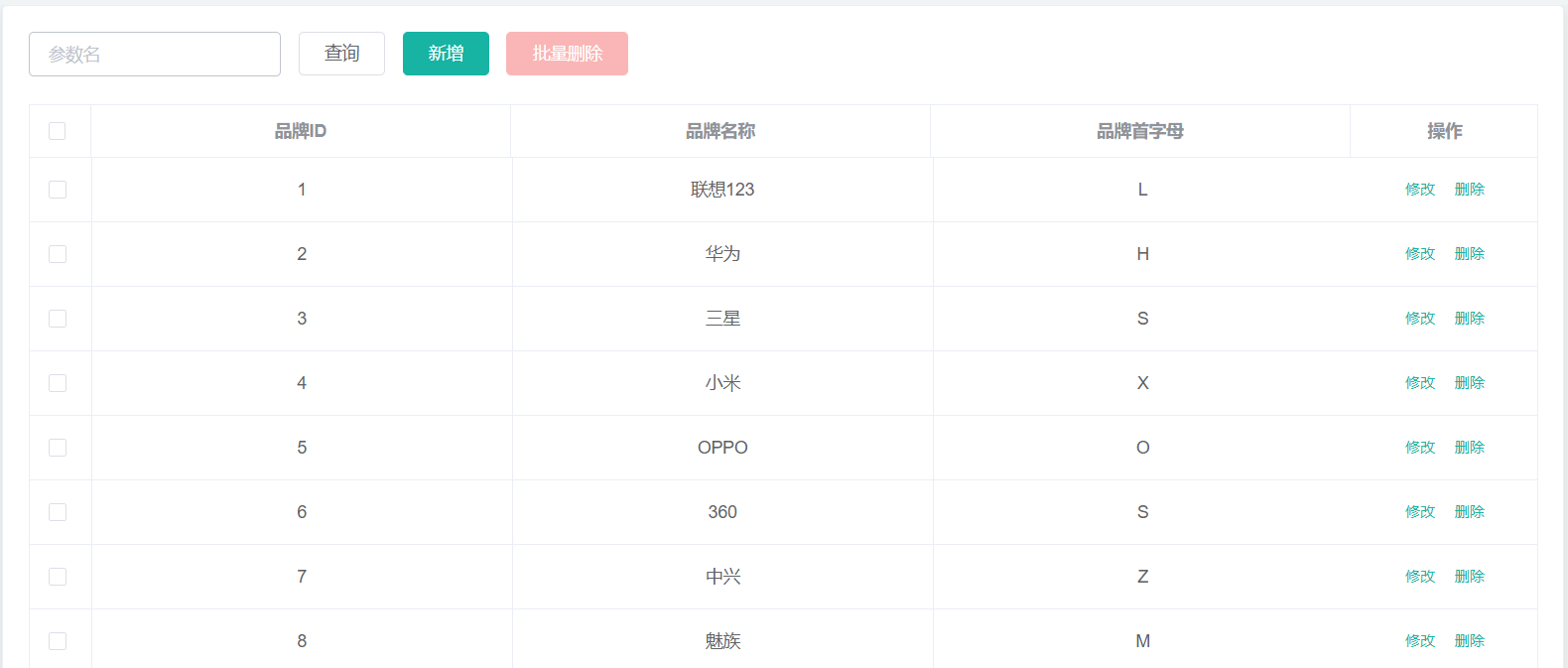Click the first-letter cell X
1568x668 pixels.
1143,383
